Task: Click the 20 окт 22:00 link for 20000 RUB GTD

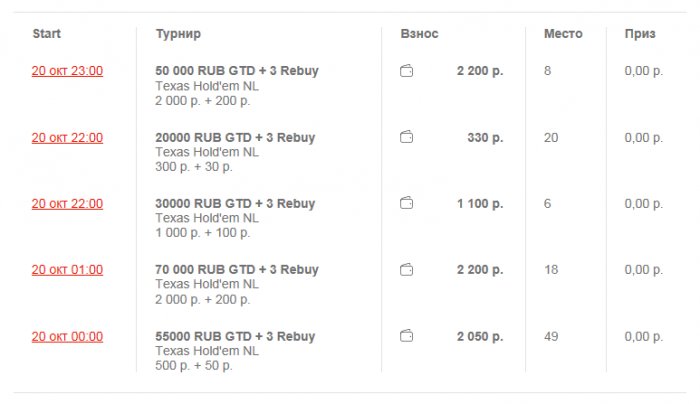Action: 67,137
